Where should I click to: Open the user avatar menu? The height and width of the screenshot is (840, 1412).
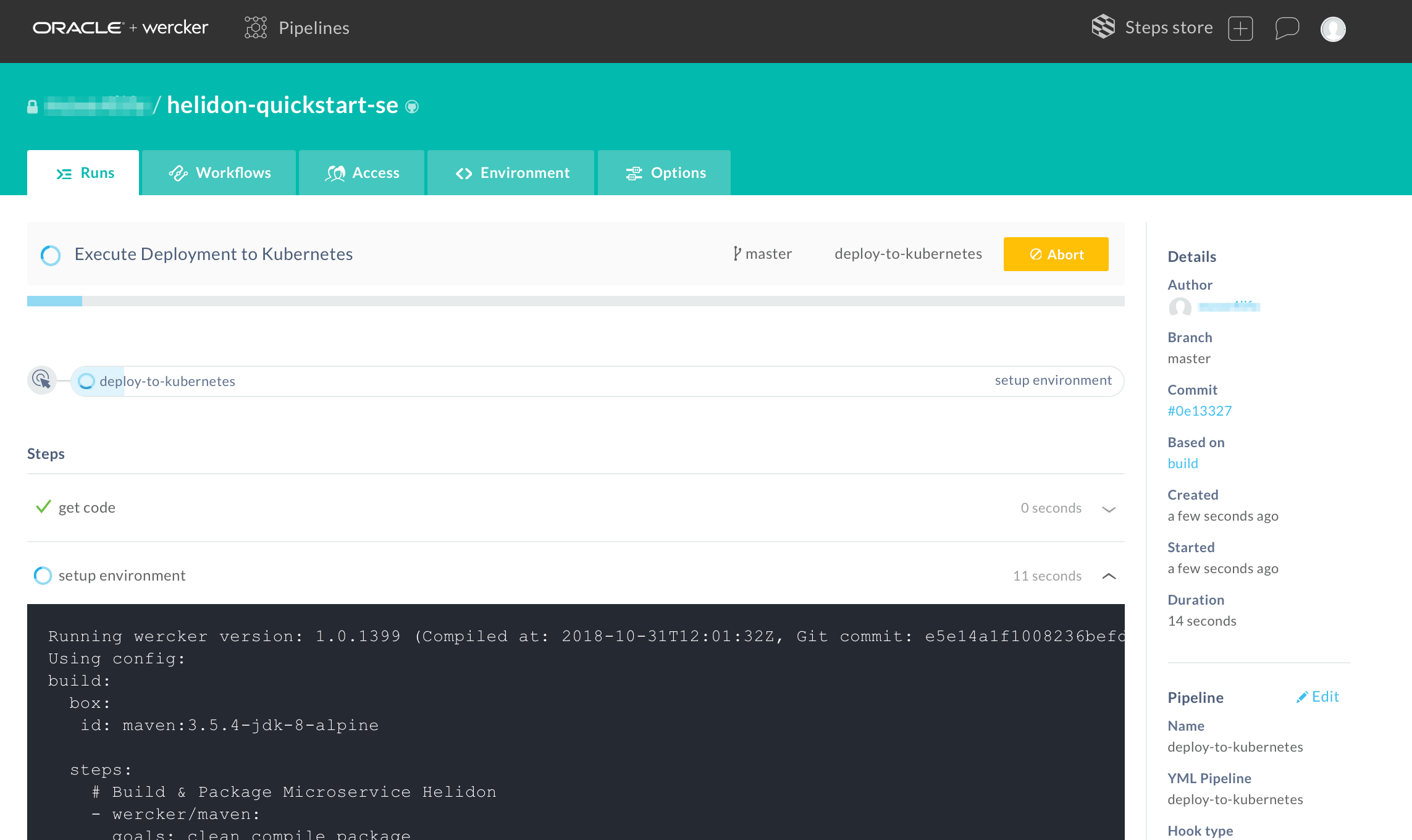coord(1333,29)
